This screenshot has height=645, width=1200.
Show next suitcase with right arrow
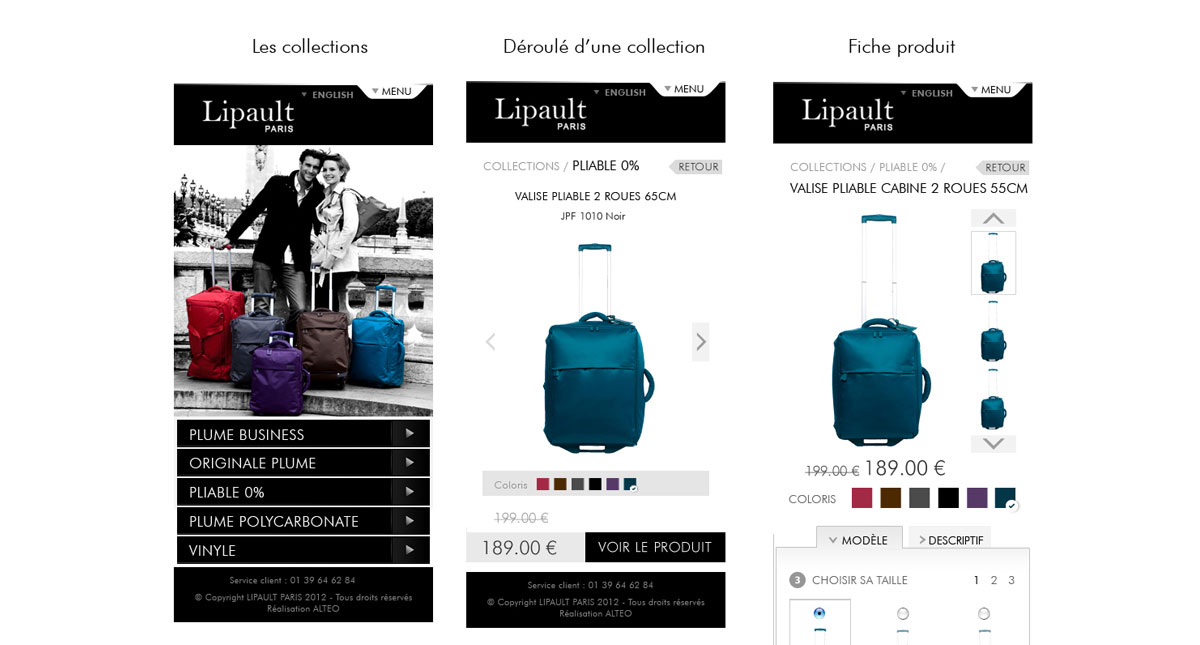pyautogui.click(x=700, y=342)
